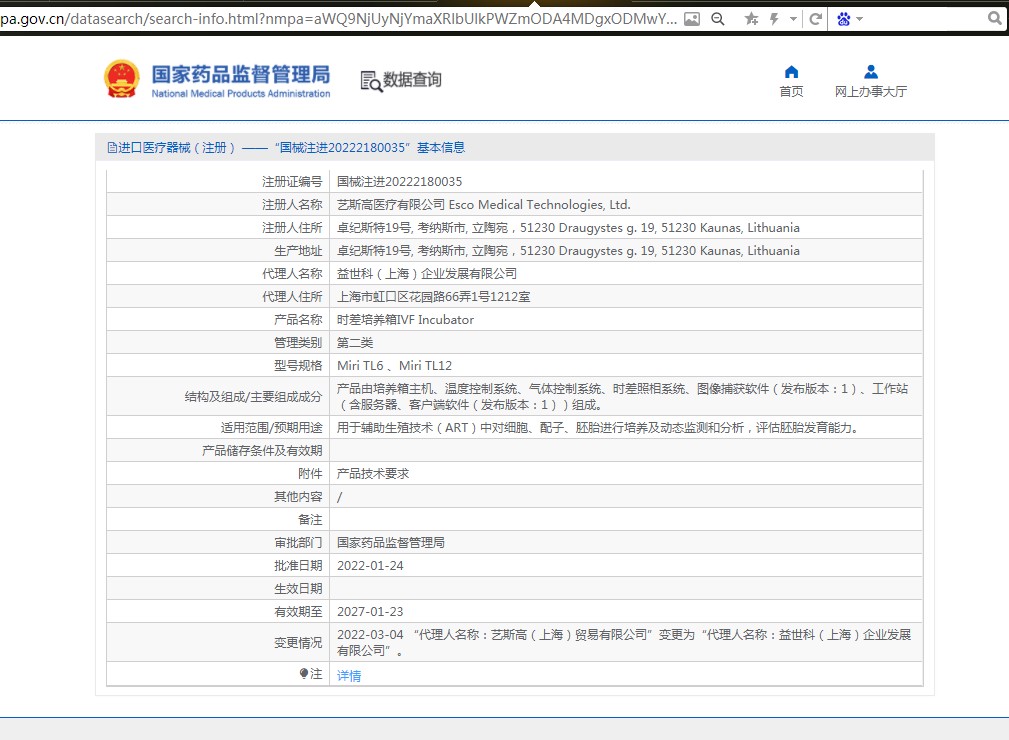Click the image icon in the address bar
Image resolution: width=1009 pixels, height=740 pixels.
pos(692,19)
